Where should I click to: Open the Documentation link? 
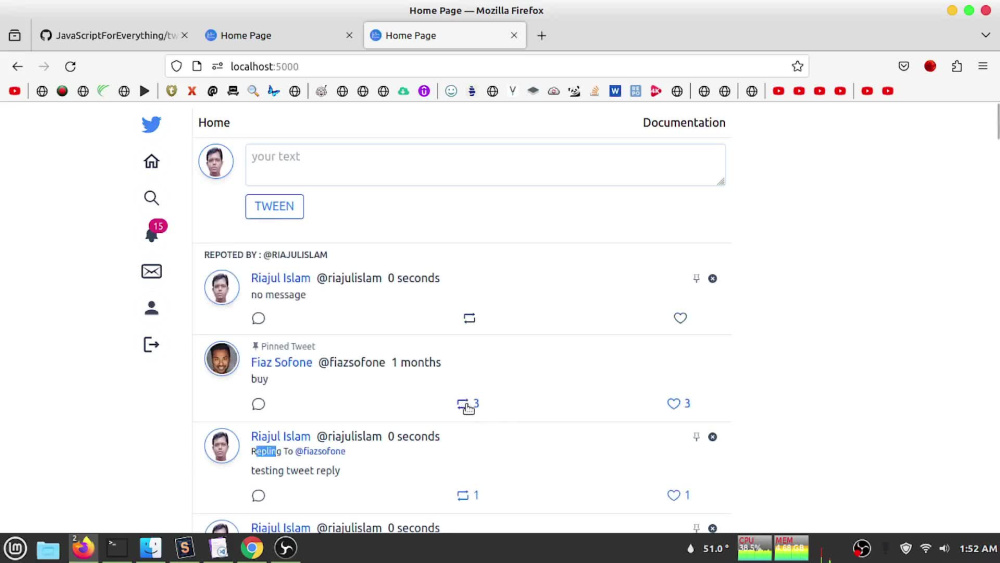tap(684, 122)
